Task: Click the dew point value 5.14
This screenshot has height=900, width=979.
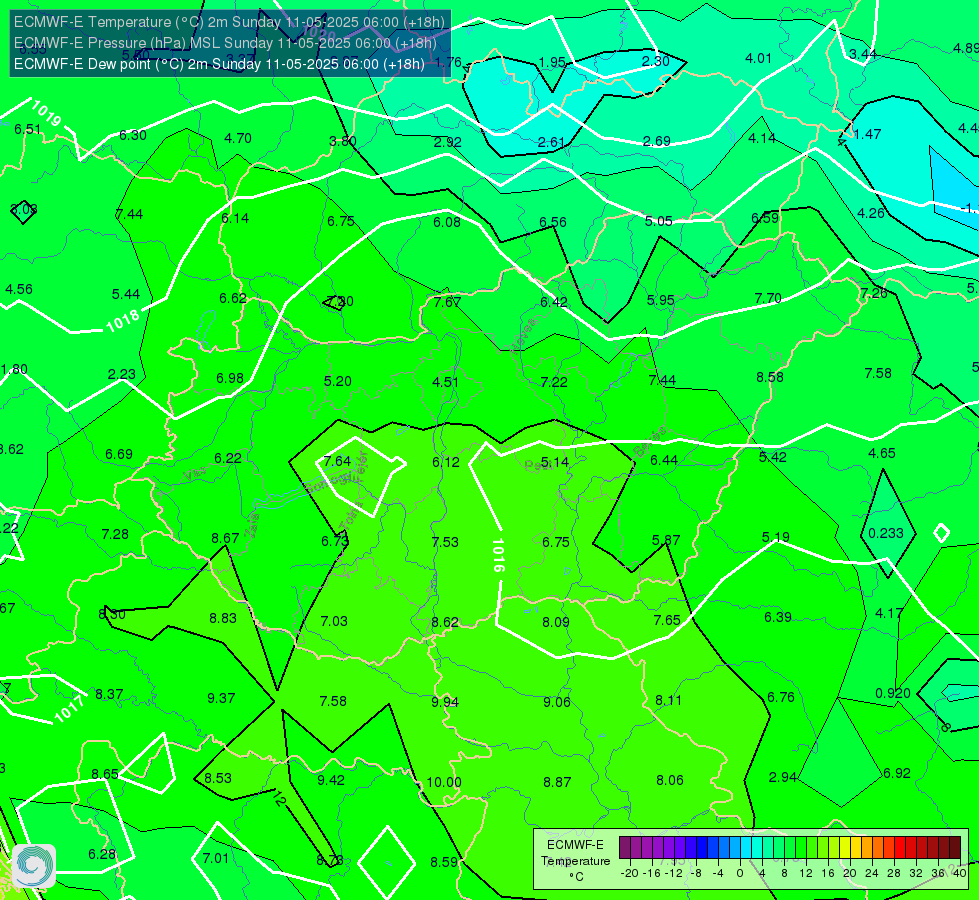Action: (x=554, y=462)
